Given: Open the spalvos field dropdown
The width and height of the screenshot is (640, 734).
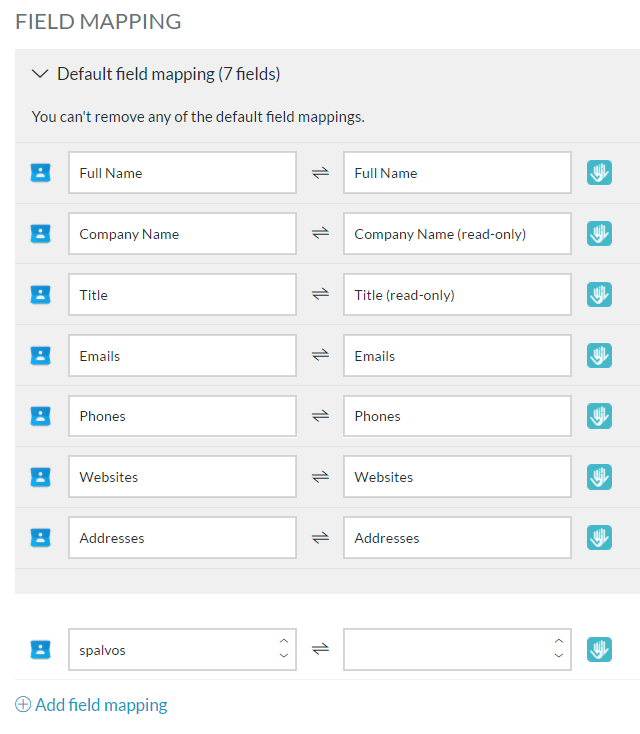Looking at the screenshot, I should point(182,650).
